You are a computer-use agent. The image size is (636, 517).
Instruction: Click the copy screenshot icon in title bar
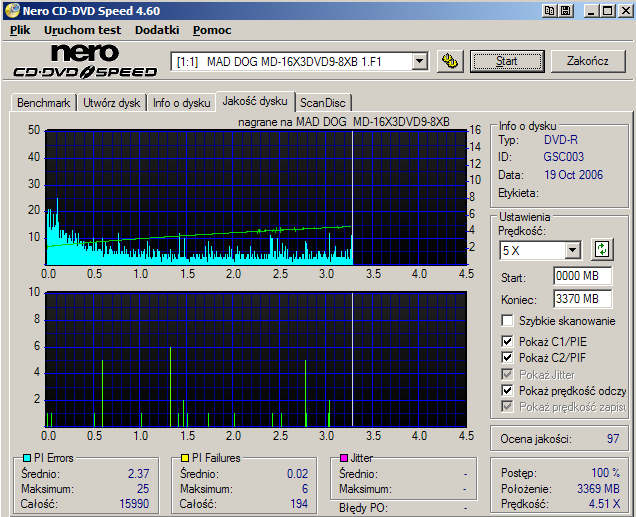549,11
